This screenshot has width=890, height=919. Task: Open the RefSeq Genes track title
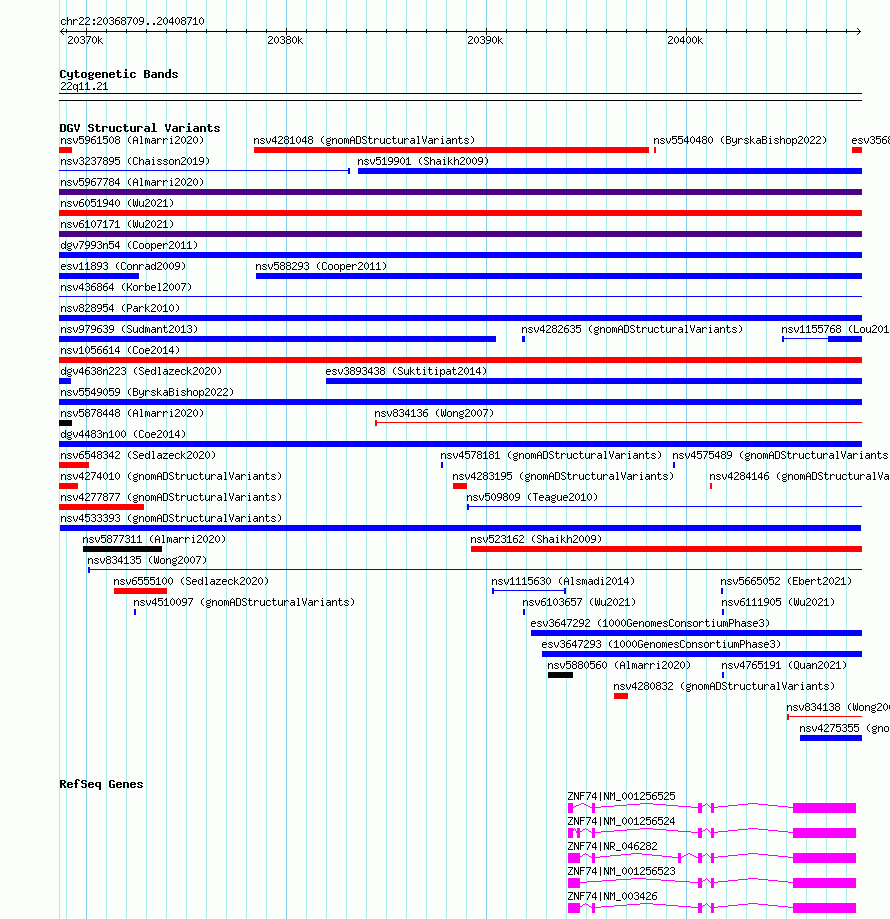(x=101, y=784)
